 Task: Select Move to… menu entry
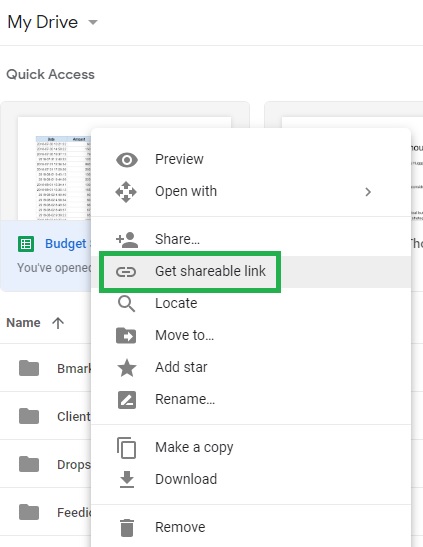pyautogui.click(x=251, y=336)
